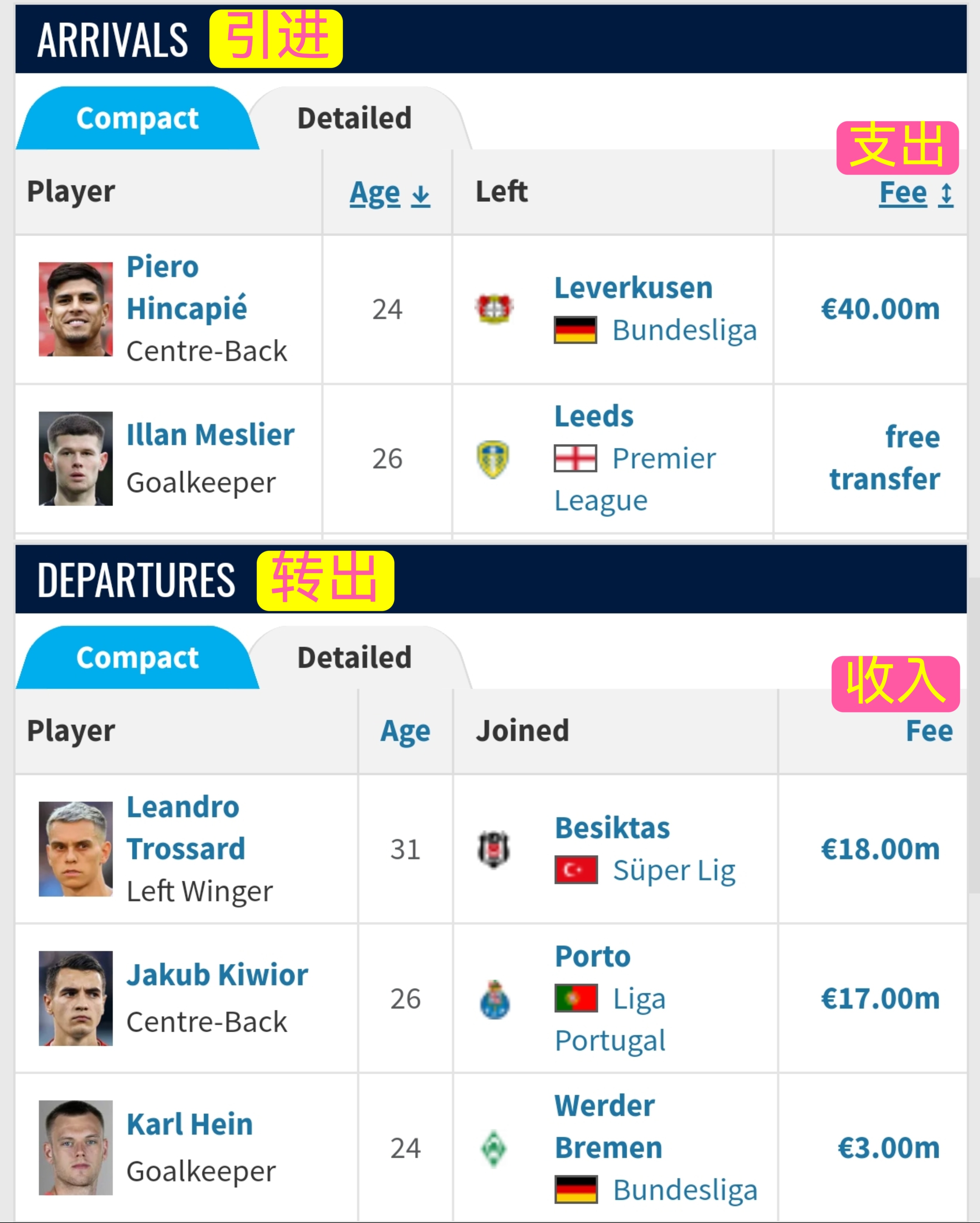Sort arrivals by Fee column
Image resolution: width=980 pixels, height=1223 pixels.
[916, 193]
